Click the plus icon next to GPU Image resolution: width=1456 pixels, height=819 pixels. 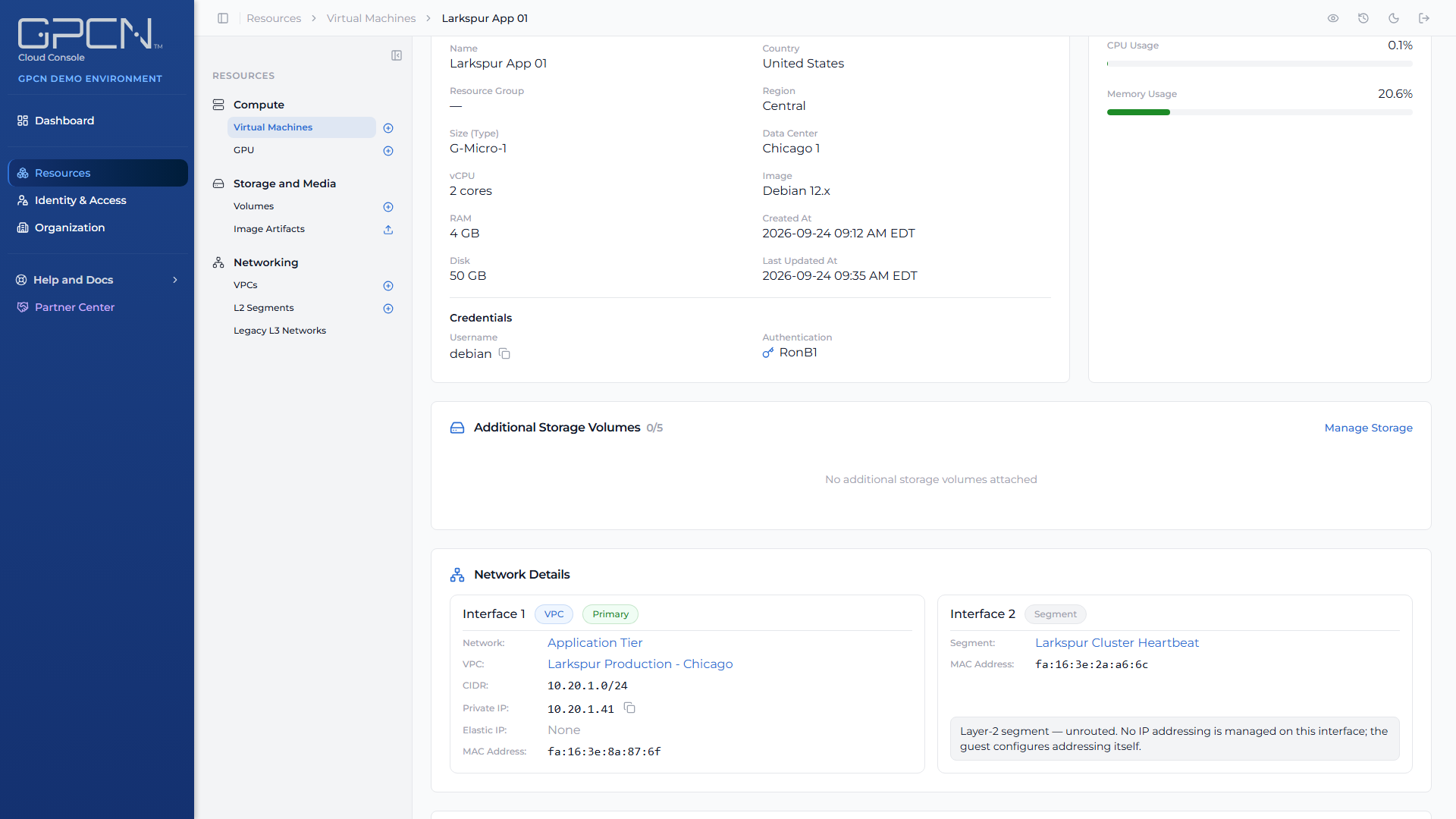click(388, 151)
